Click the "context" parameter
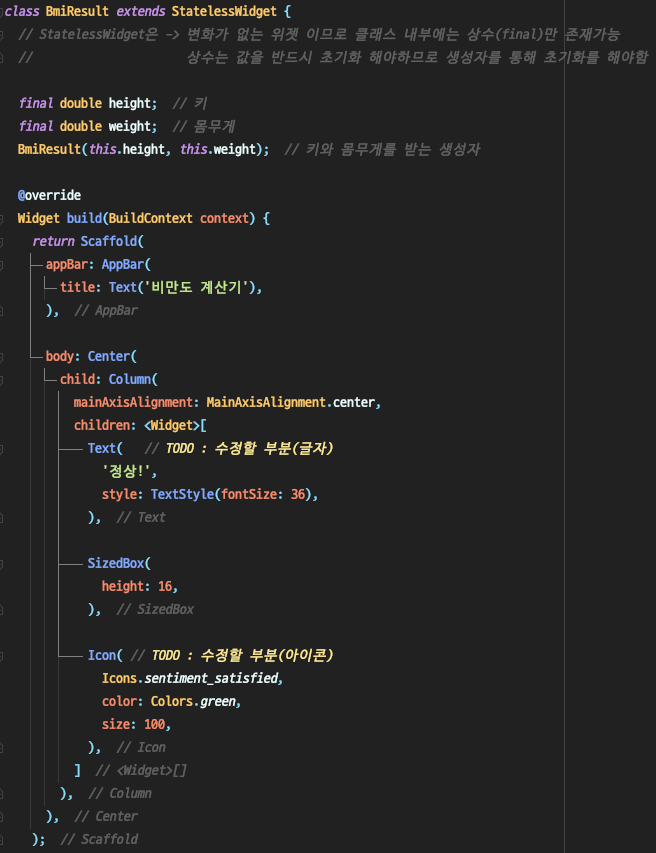The height and width of the screenshot is (853, 656). tap(225, 218)
